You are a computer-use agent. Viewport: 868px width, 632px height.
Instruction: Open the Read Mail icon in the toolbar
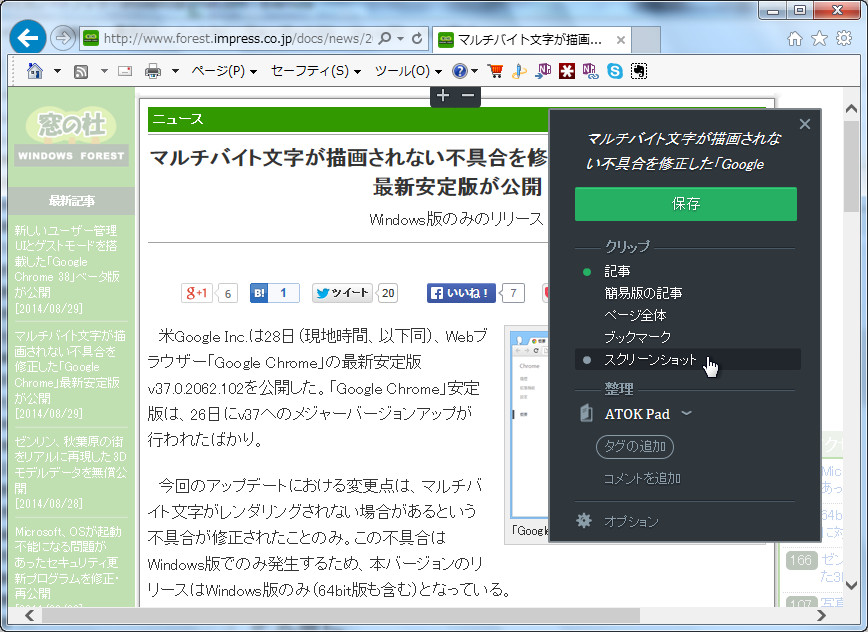125,71
